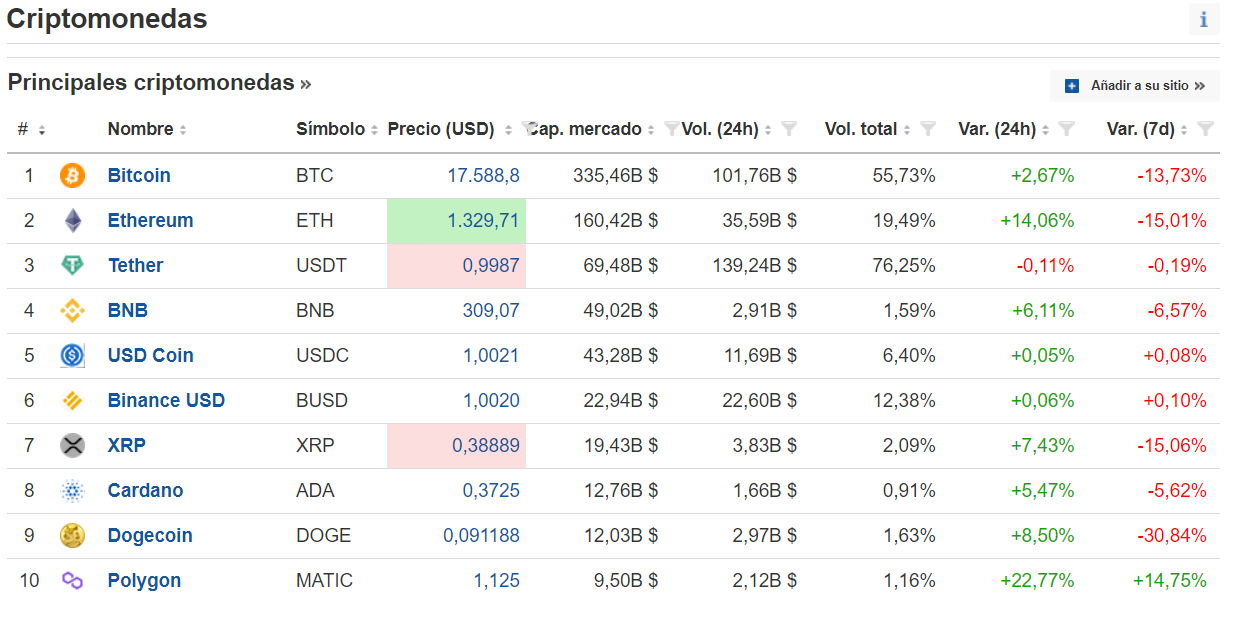Toggle sort arrows on Nombre column
1256x627 pixels.
coord(183,130)
